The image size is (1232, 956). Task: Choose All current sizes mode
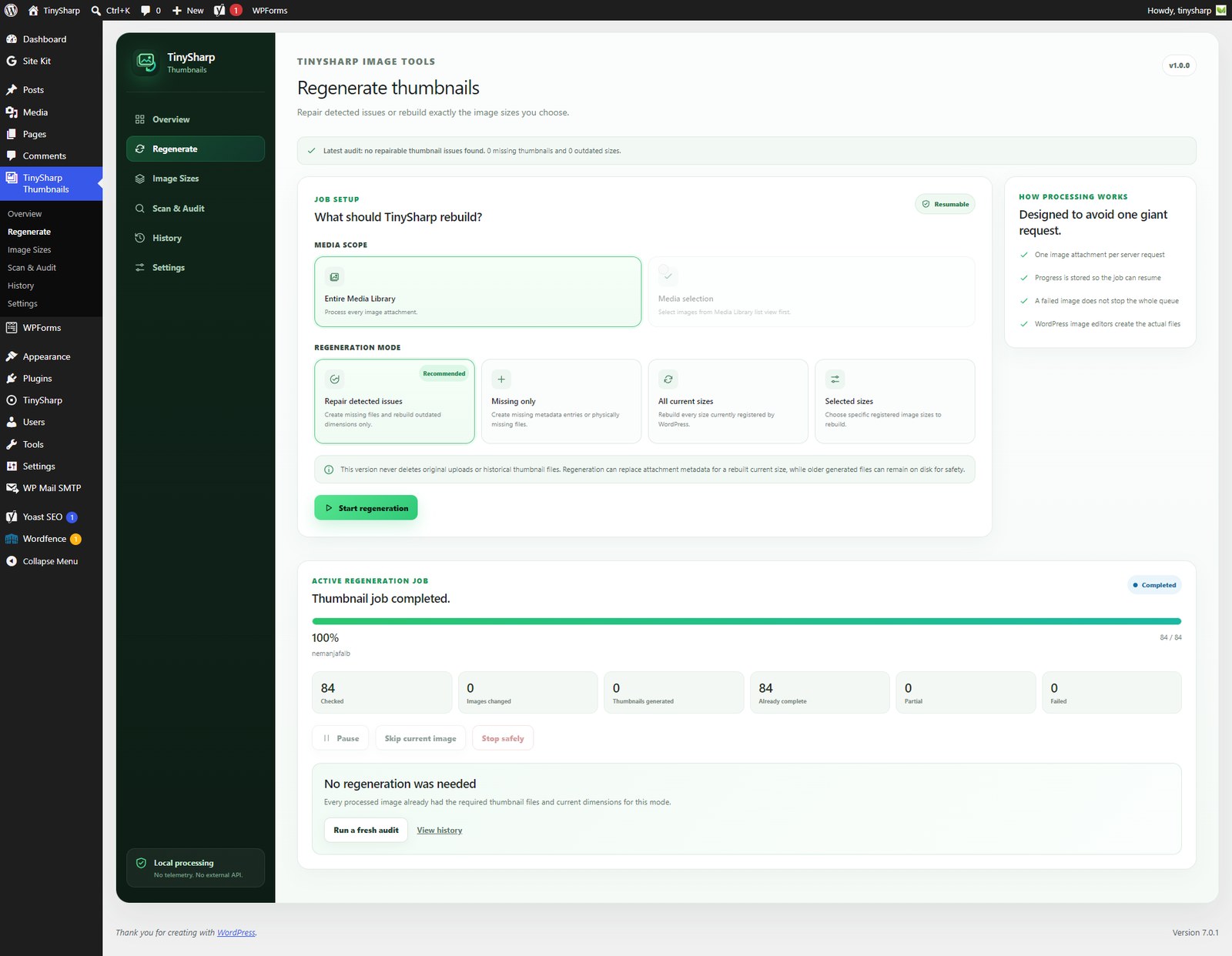(728, 401)
